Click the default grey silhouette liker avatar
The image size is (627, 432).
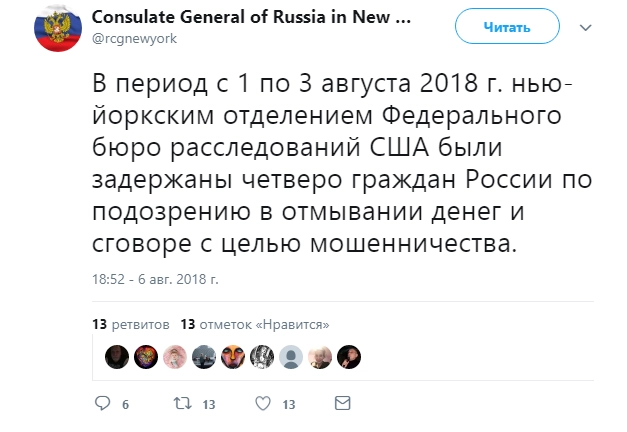click(x=290, y=356)
